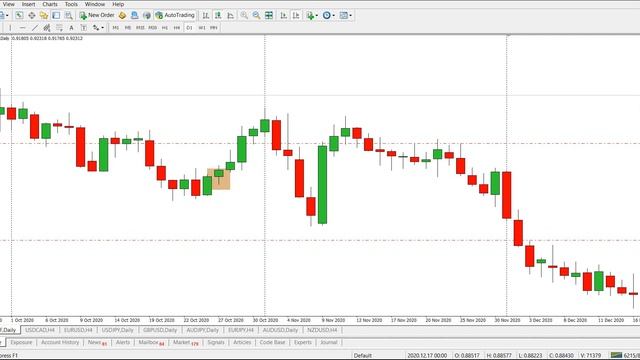Zoom out of the chart
Image resolution: width=640 pixels, height=360 pixels.
coord(256,16)
